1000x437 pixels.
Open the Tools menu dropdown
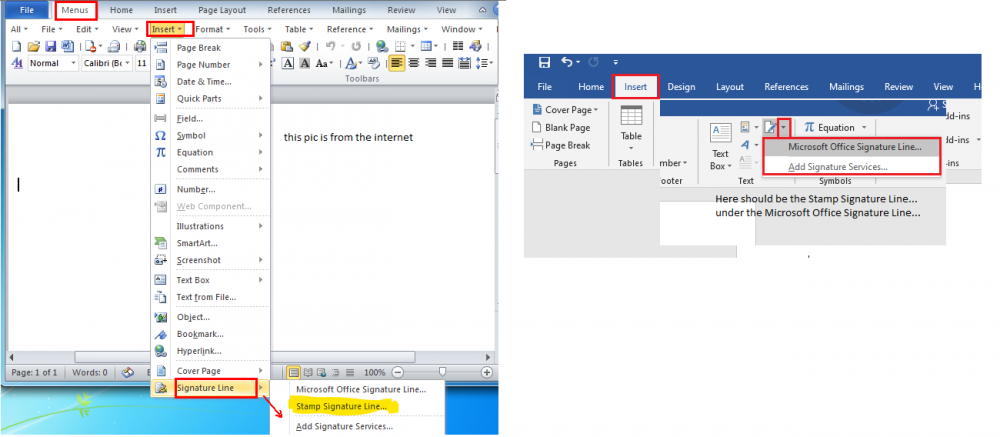[x=257, y=29]
